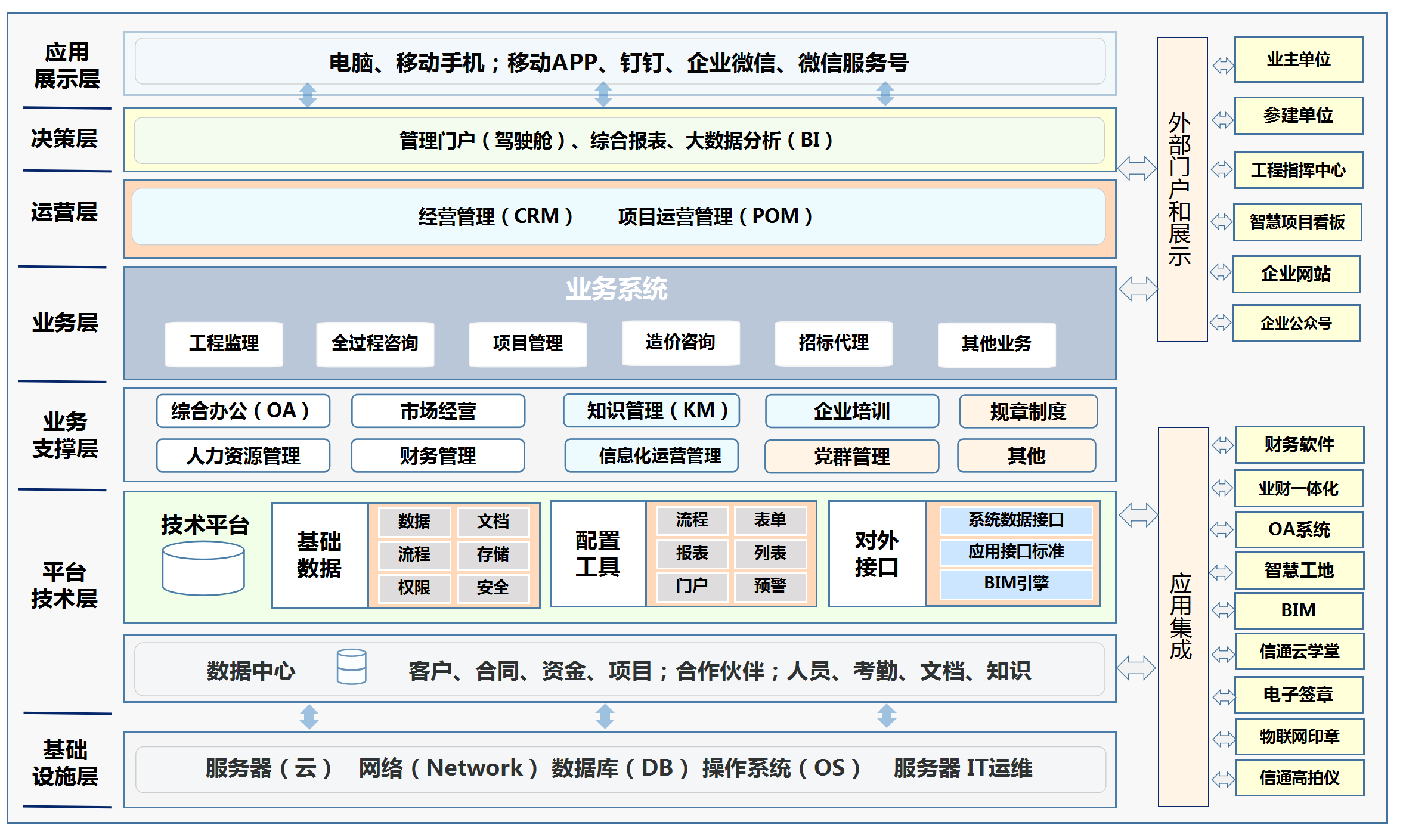The width and height of the screenshot is (1403, 840).
Task: Click the 项目管理 box
Action: [528, 344]
